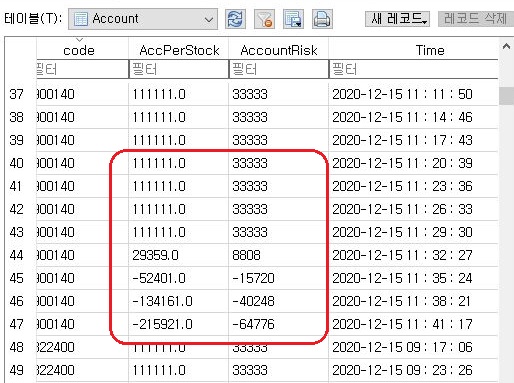Click AccountRisk cell -40248
The width and height of the screenshot is (514, 383).
click(279, 301)
